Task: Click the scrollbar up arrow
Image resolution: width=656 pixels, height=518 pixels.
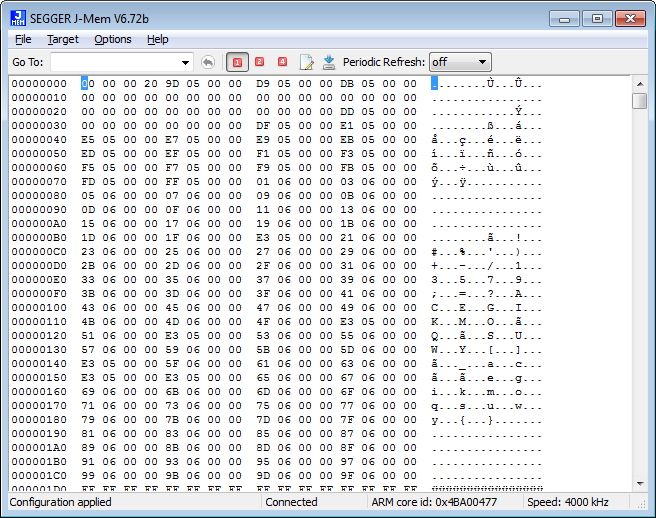Action: click(640, 83)
